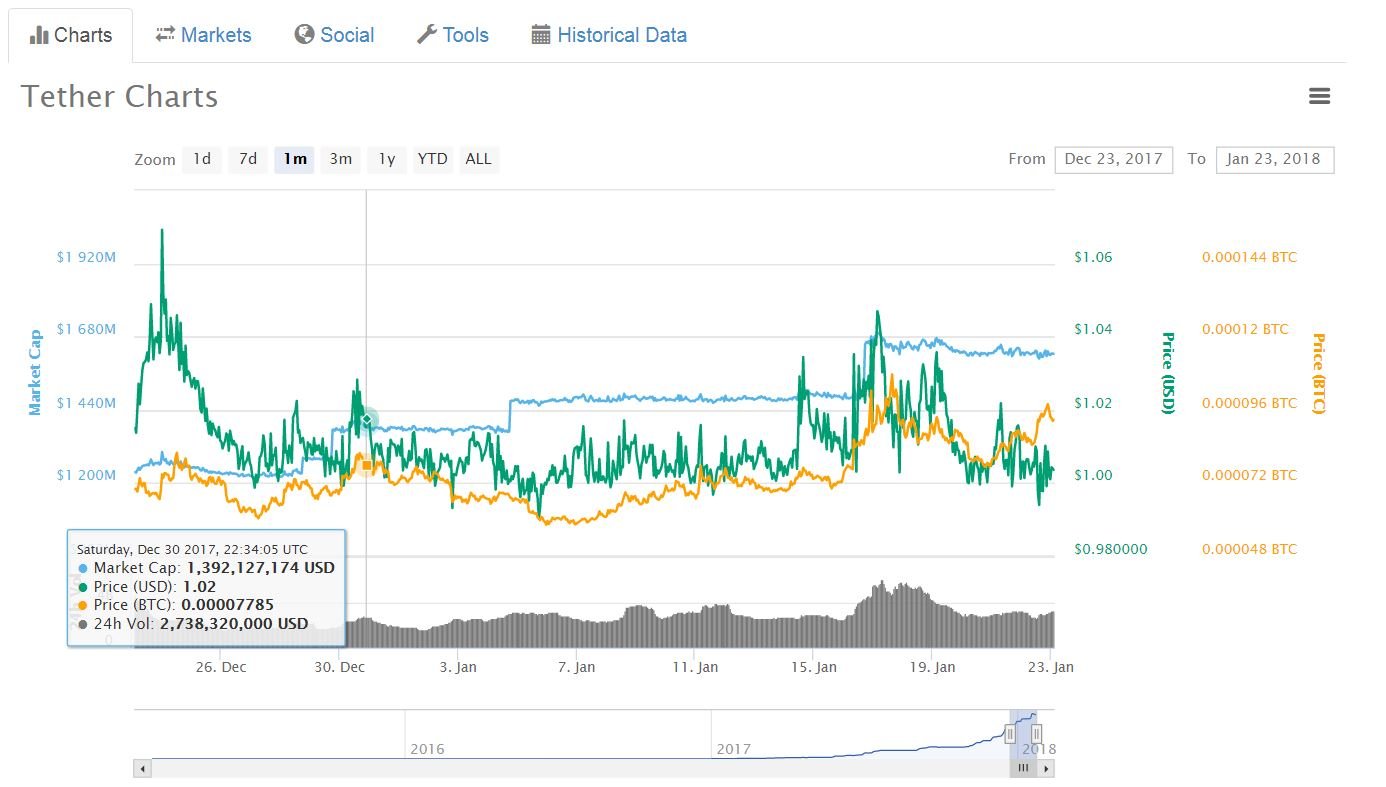Open the Social tab

pos(334,35)
